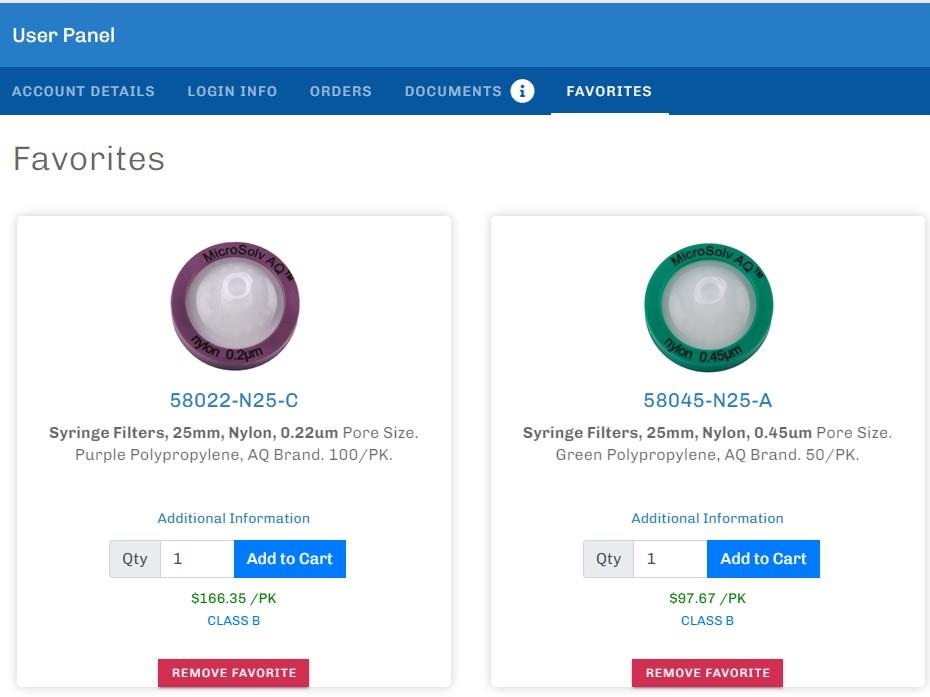Remove 58022-N25-C from favorites
This screenshot has width=930, height=697.
tap(234, 673)
